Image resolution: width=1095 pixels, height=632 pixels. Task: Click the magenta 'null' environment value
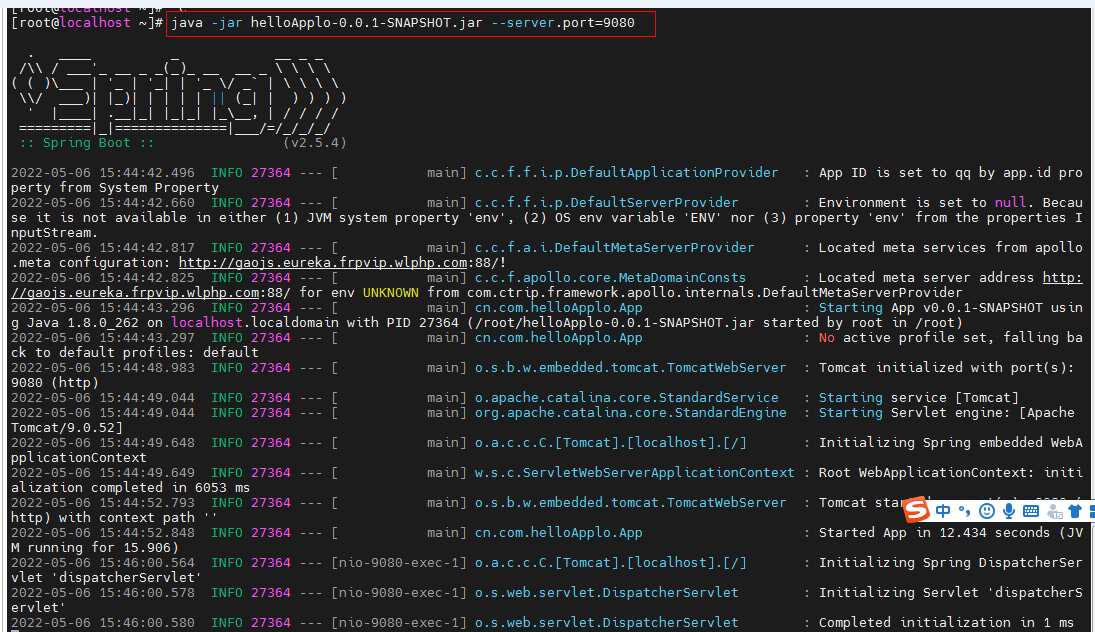click(x=1010, y=203)
